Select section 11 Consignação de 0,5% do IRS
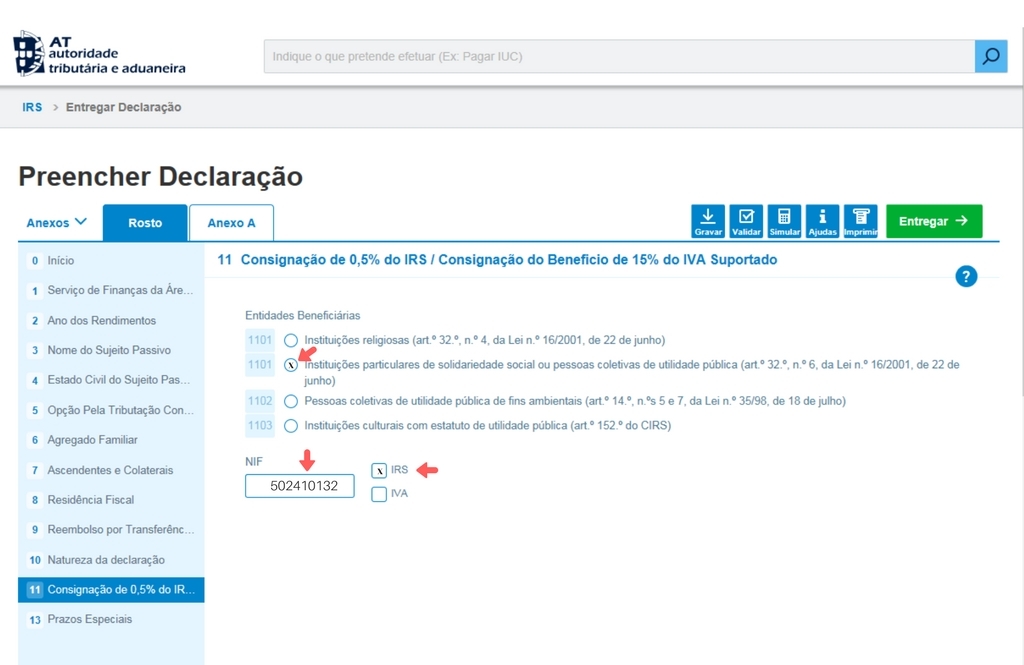1024x665 pixels. 111,590
